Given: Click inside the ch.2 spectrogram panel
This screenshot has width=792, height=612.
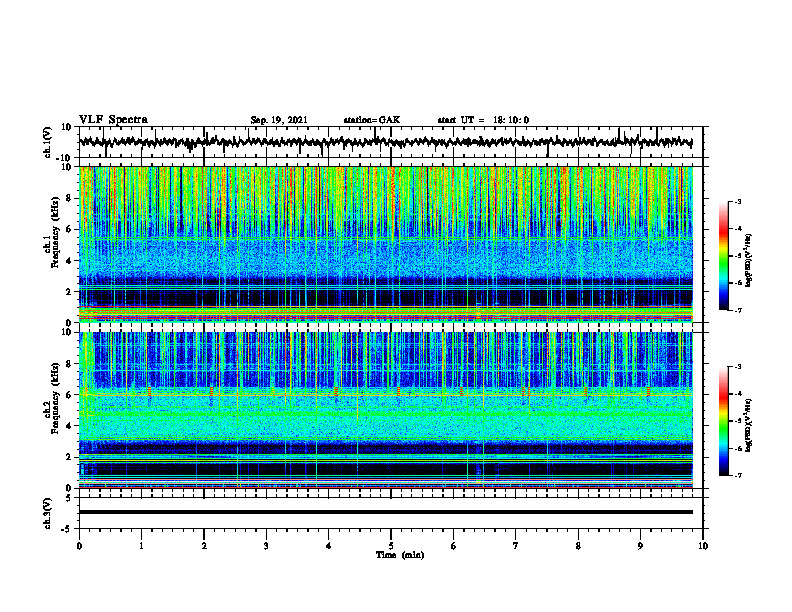Looking at the screenshot, I should point(386,410).
